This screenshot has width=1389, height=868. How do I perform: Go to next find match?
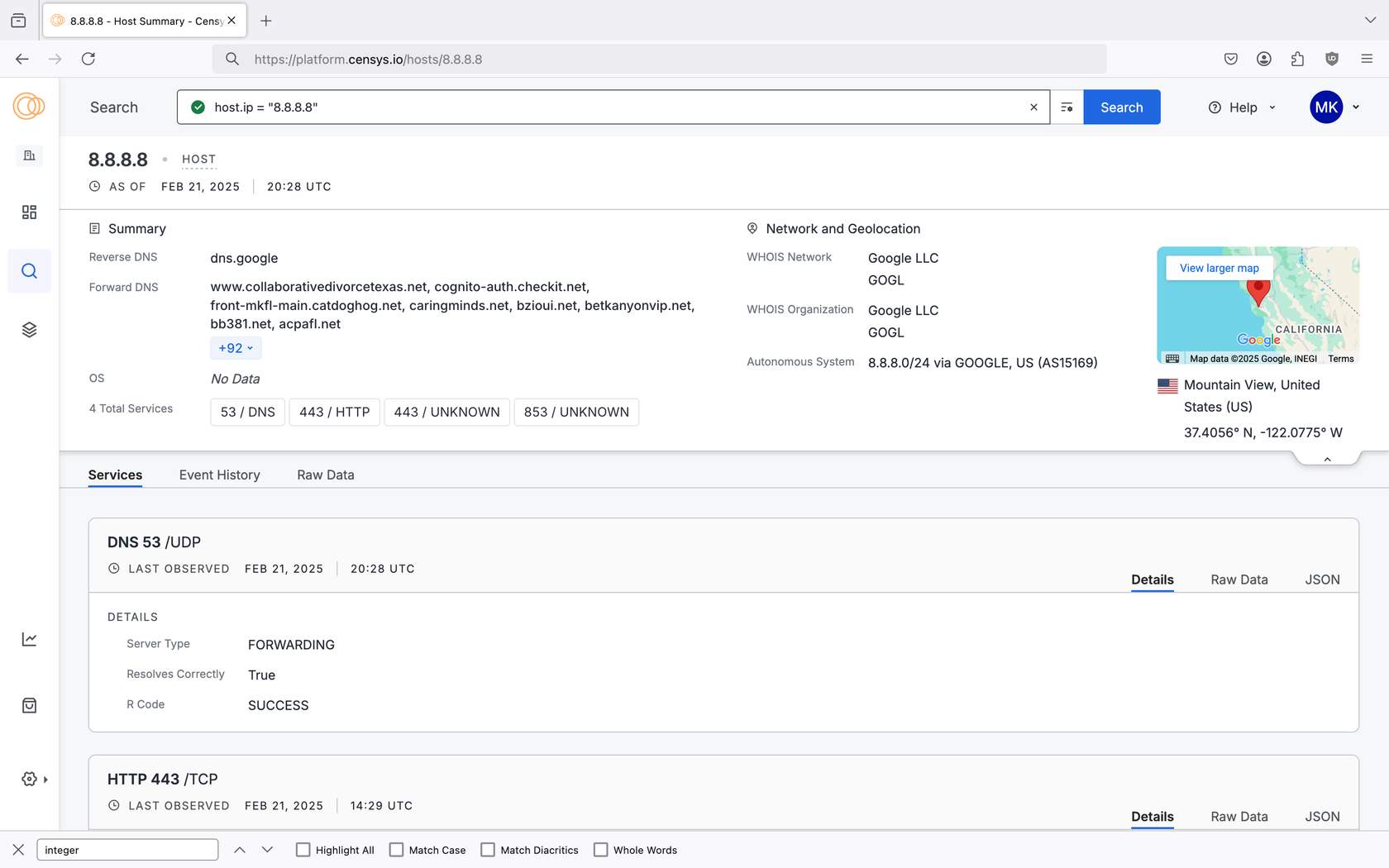[267, 850]
